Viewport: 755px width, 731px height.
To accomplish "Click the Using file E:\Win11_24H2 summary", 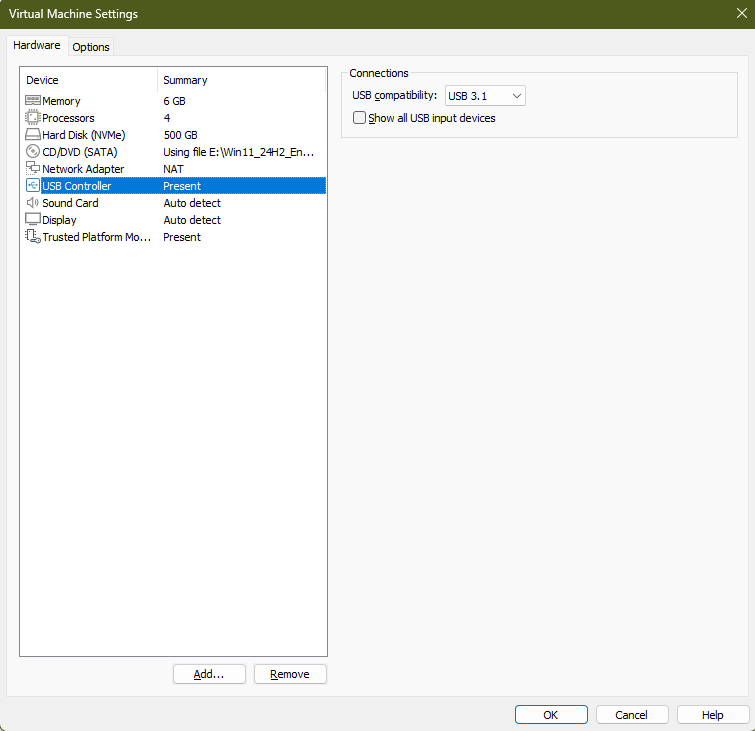I will tap(238, 152).
